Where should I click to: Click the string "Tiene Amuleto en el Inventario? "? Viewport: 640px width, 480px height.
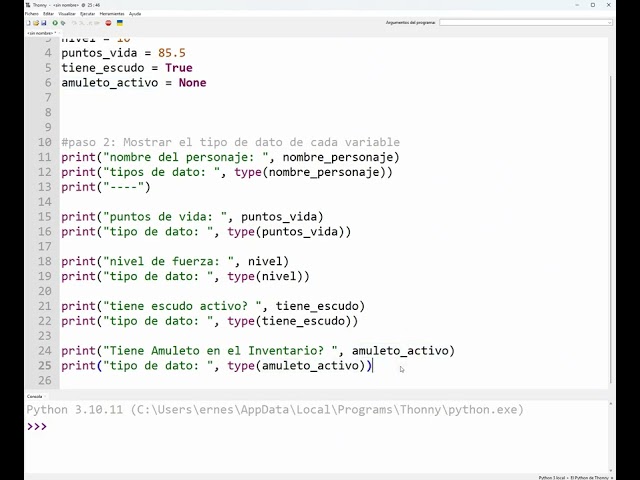tap(220, 351)
